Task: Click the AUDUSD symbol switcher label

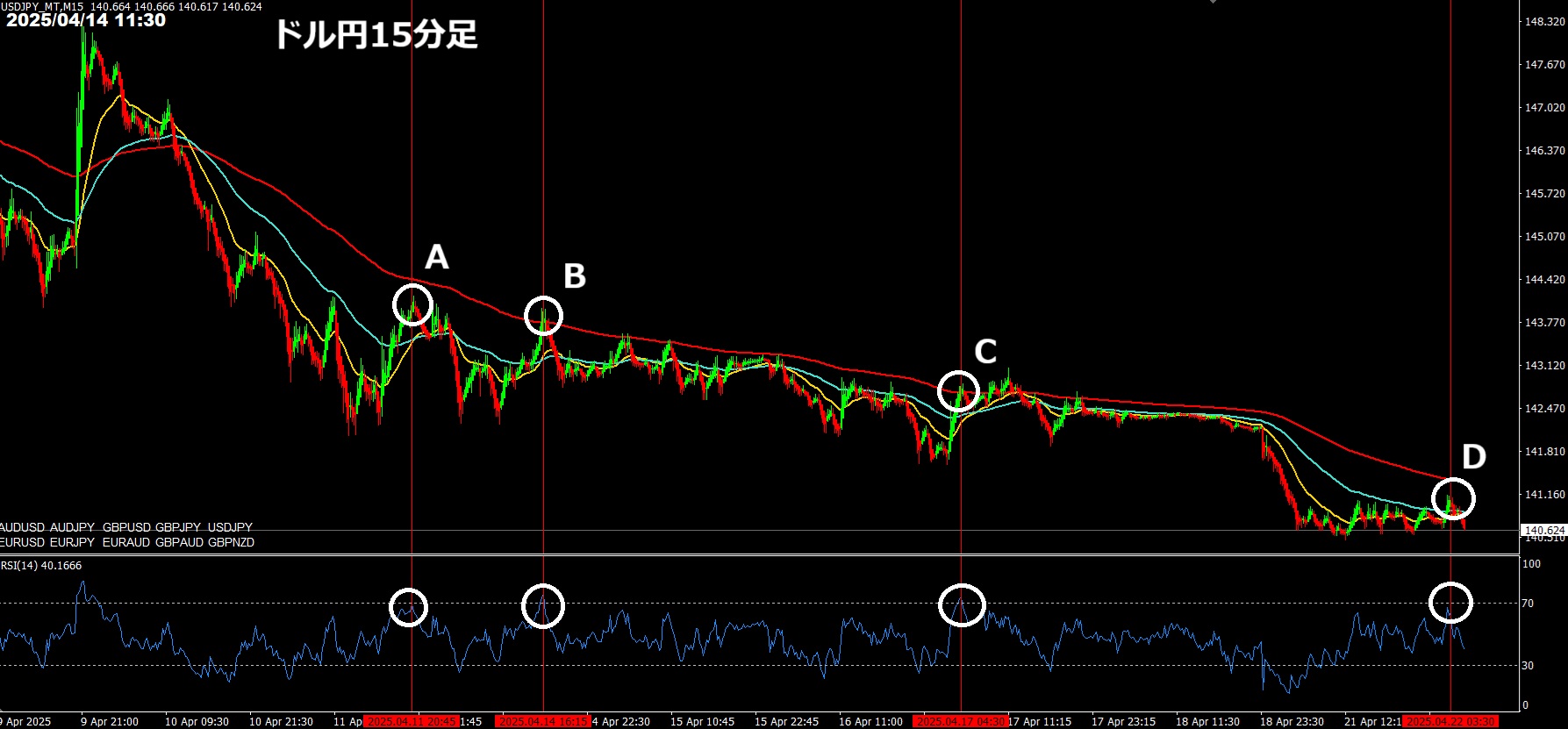Action: click(21, 527)
